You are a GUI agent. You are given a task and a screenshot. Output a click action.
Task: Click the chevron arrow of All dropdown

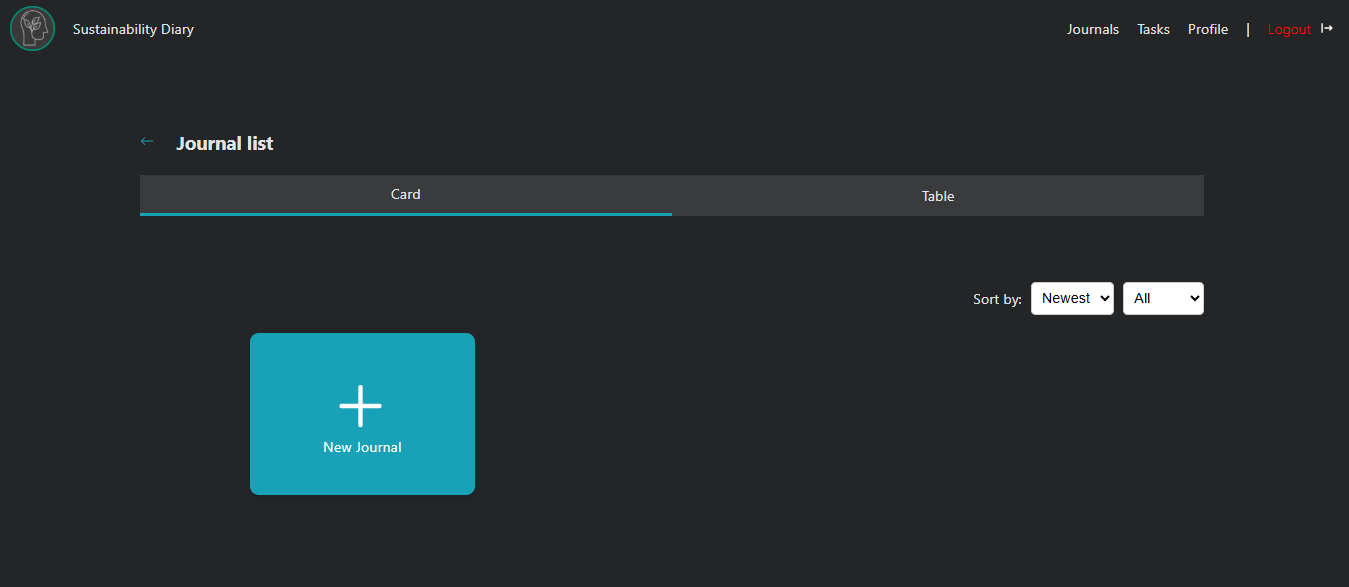[1192, 298]
